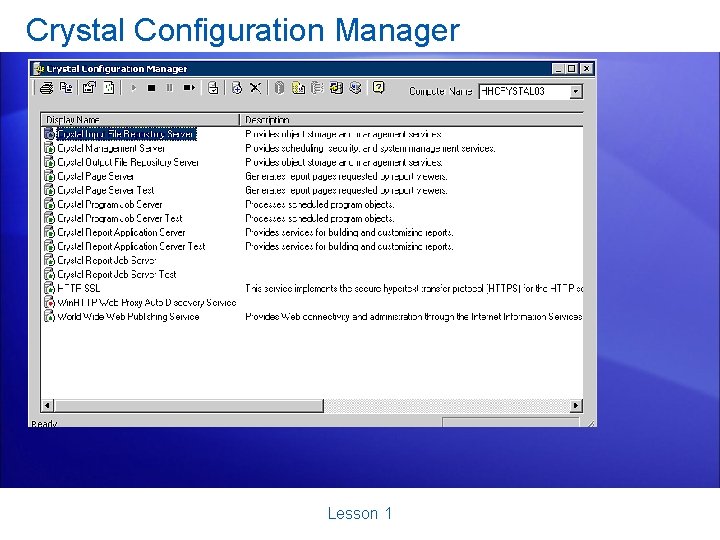Click the Description column header

[x=411, y=120]
